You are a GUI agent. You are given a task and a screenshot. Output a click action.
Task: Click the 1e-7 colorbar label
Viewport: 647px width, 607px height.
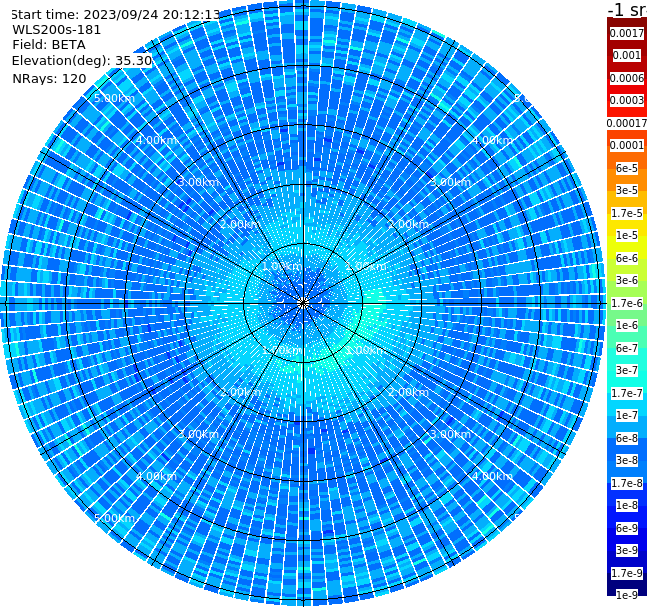[x=626, y=415]
